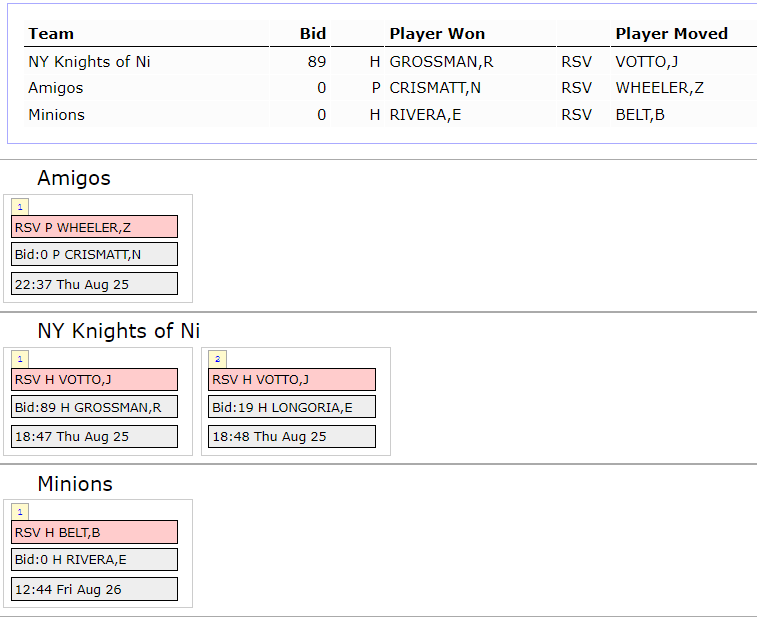Click the Minions section heading
The height and width of the screenshot is (623, 757).
click(x=75, y=484)
